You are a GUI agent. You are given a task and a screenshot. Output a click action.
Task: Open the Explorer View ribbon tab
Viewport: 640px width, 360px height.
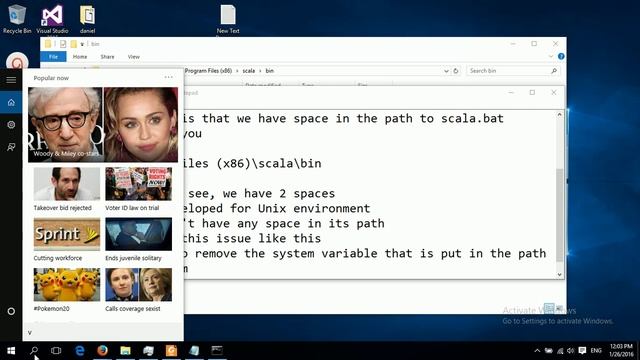(x=134, y=57)
